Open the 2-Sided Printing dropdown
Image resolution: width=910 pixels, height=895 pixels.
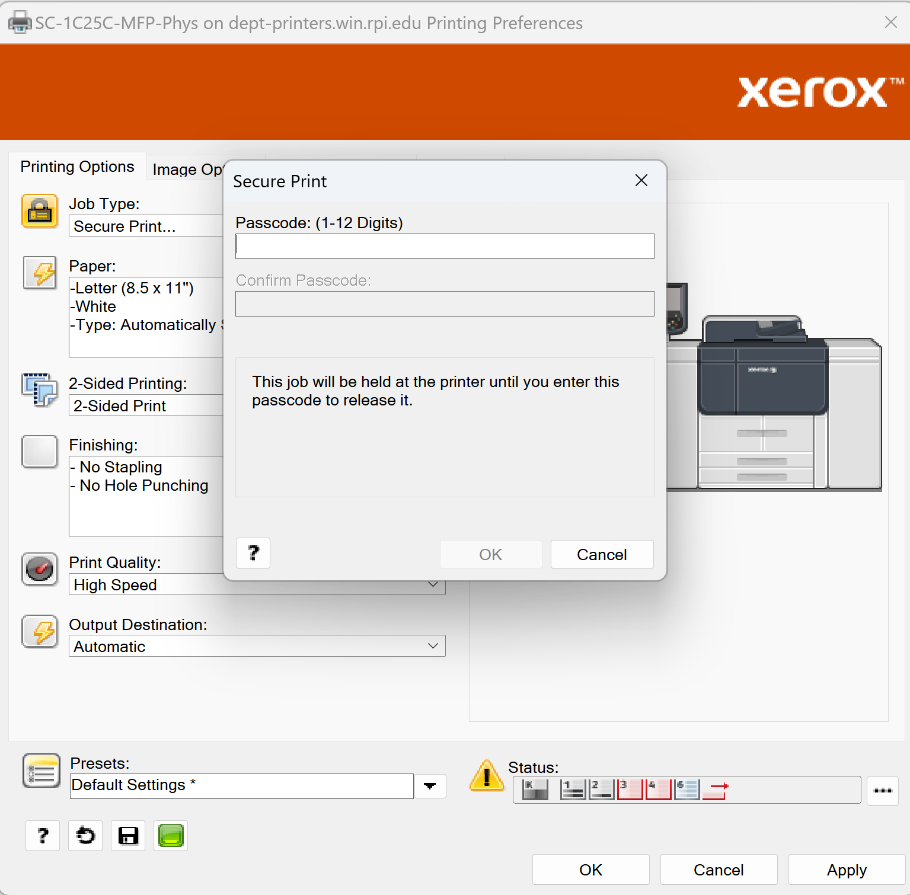[146, 406]
